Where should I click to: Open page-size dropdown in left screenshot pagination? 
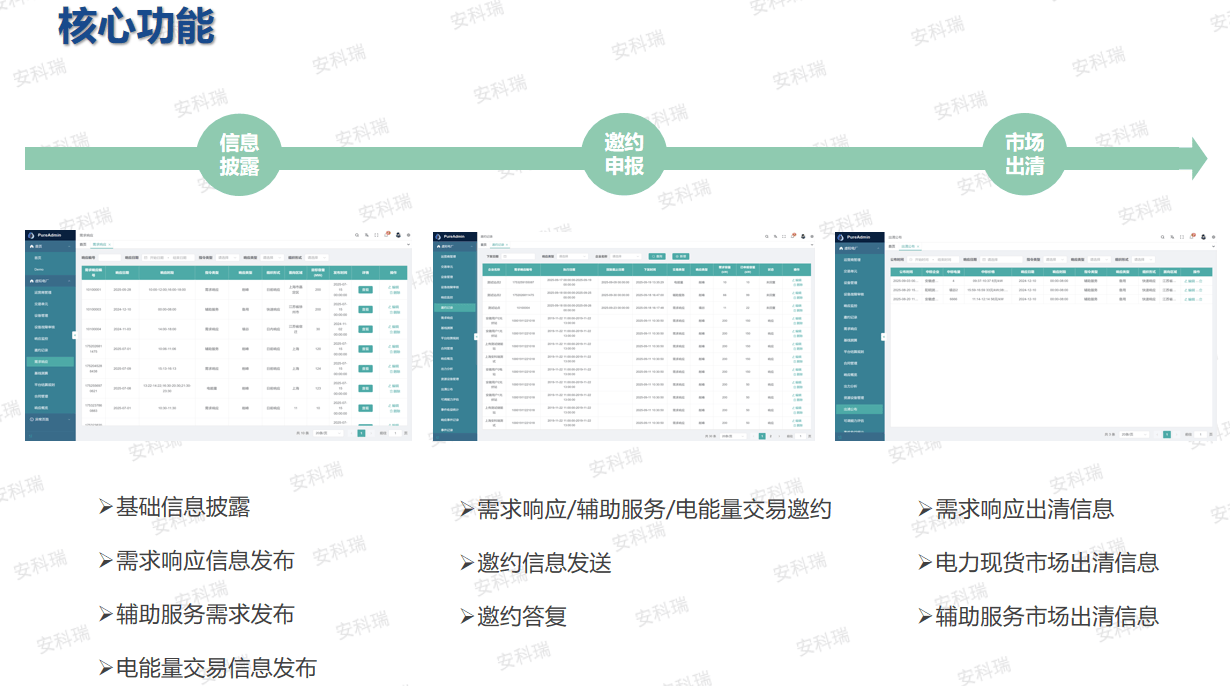pos(328,433)
